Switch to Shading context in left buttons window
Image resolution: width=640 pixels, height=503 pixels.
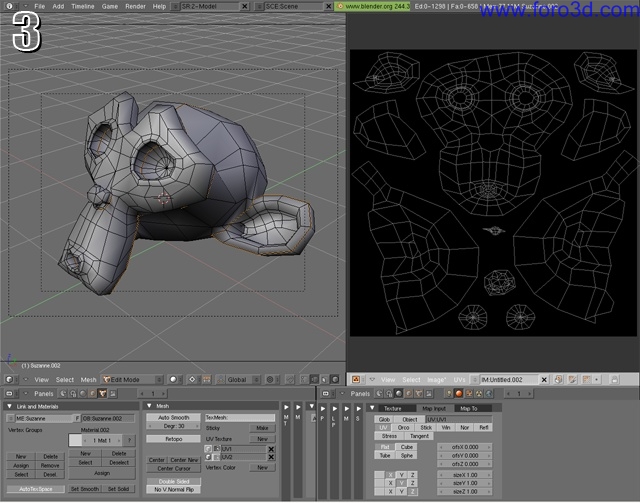click(x=82, y=393)
